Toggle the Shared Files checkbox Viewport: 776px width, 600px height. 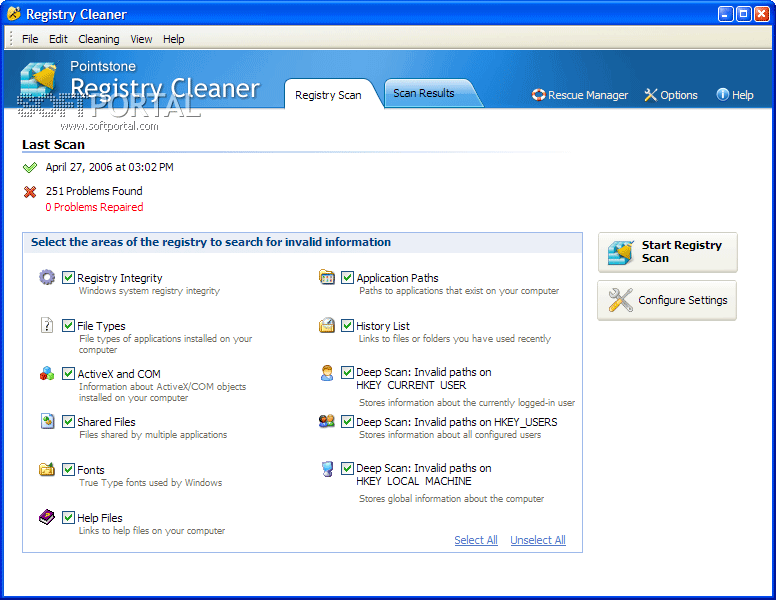[x=68, y=421]
